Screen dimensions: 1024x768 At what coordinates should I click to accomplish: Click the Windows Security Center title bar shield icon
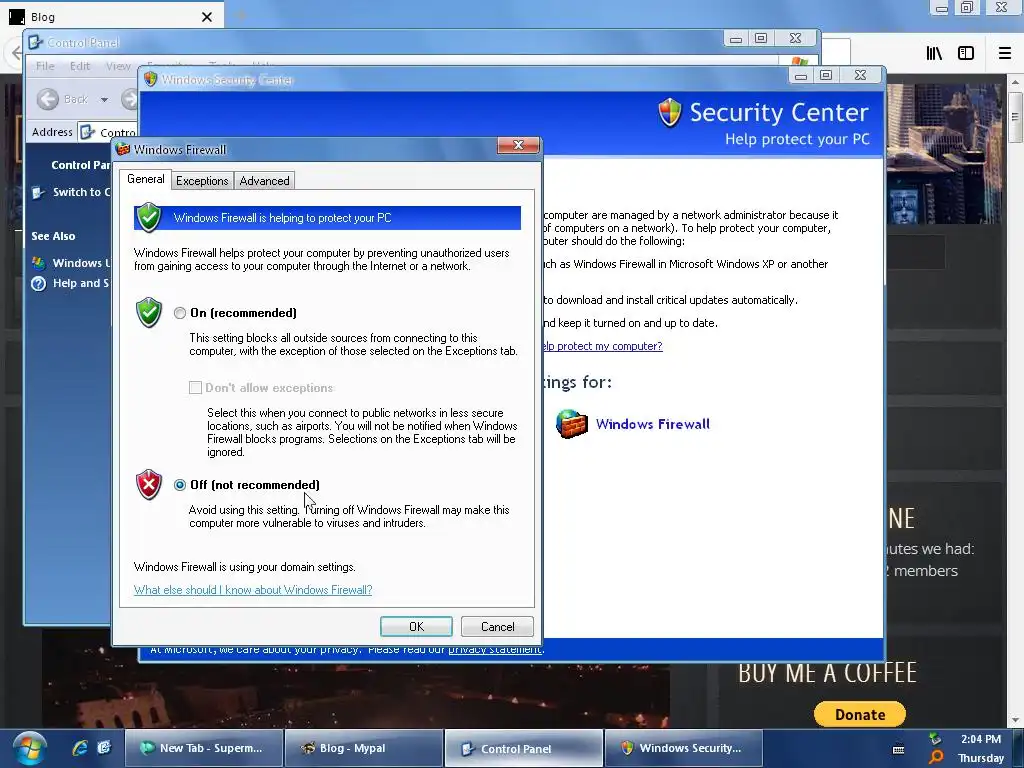point(150,79)
